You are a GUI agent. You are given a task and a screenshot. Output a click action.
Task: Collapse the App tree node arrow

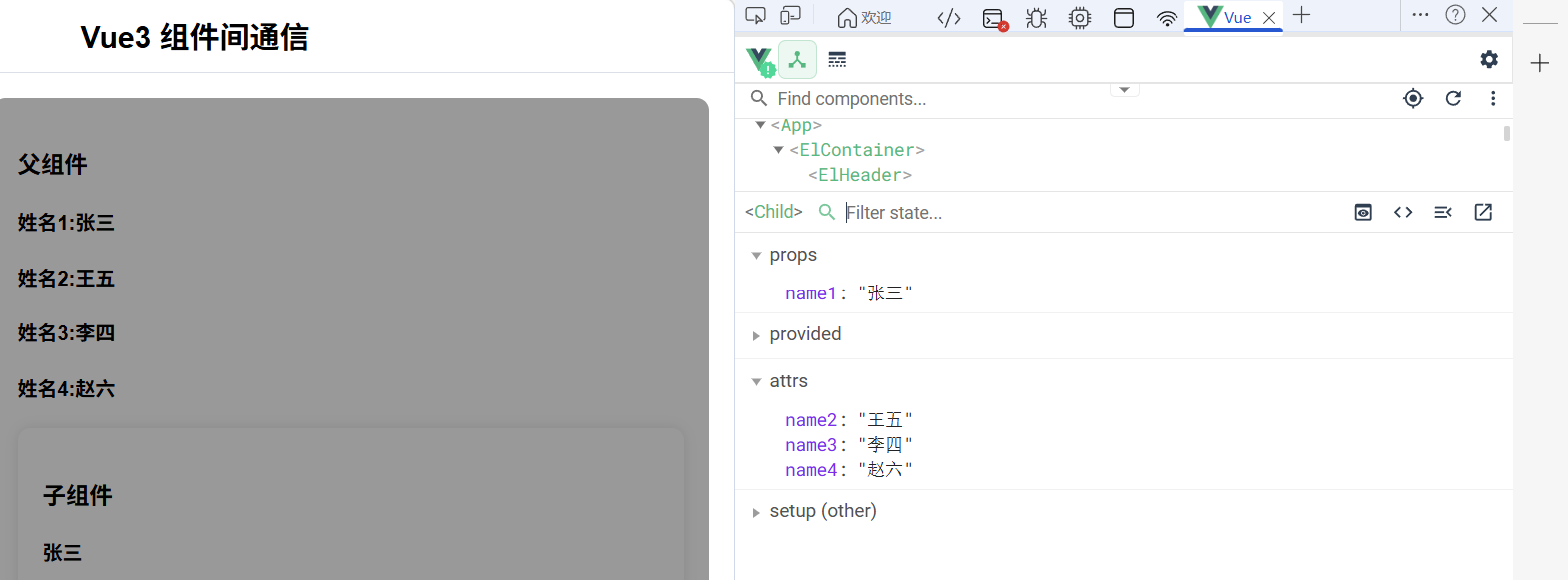[x=760, y=125]
